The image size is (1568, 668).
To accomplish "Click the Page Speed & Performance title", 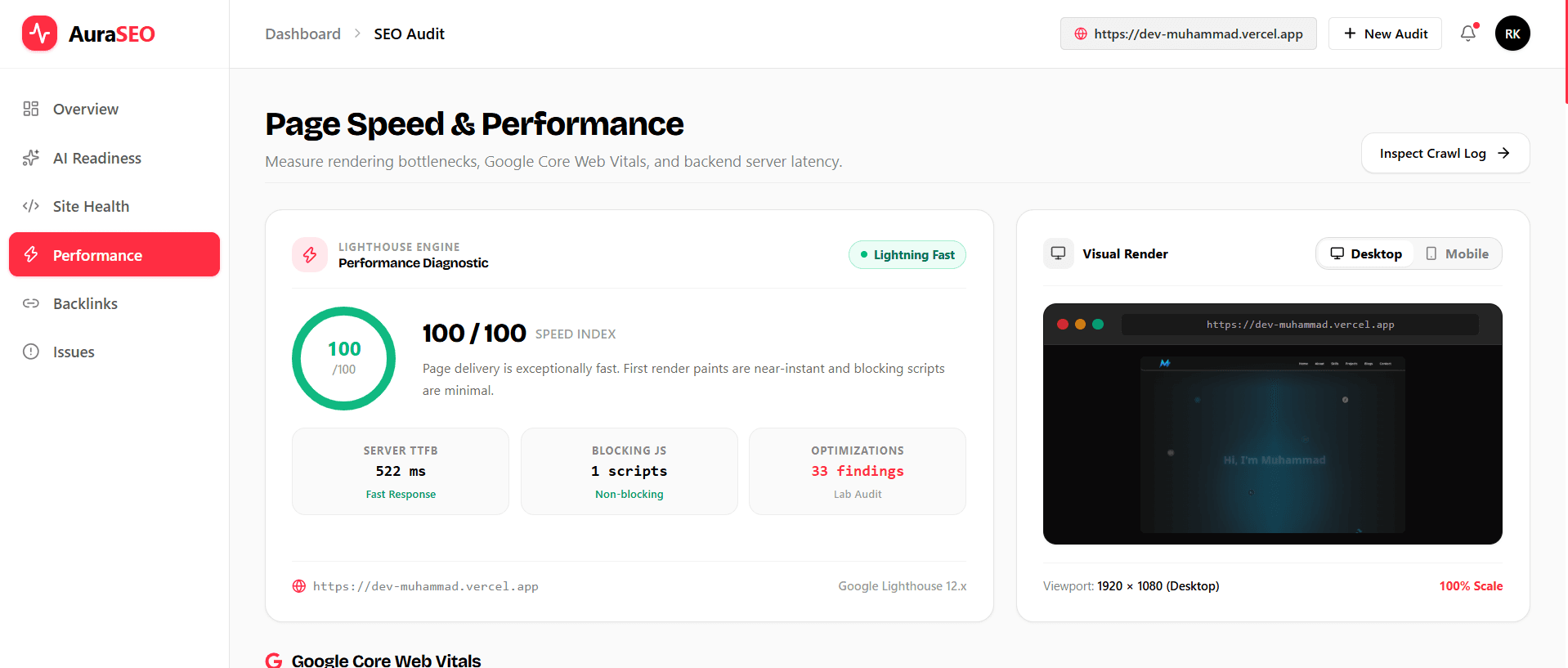I will (474, 124).
